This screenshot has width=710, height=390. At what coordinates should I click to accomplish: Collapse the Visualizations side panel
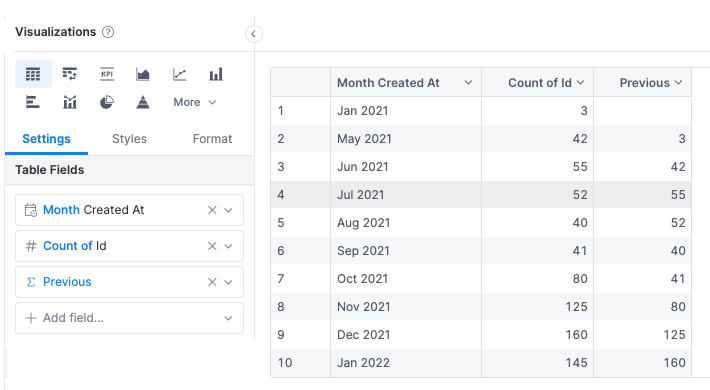coord(254,34)
